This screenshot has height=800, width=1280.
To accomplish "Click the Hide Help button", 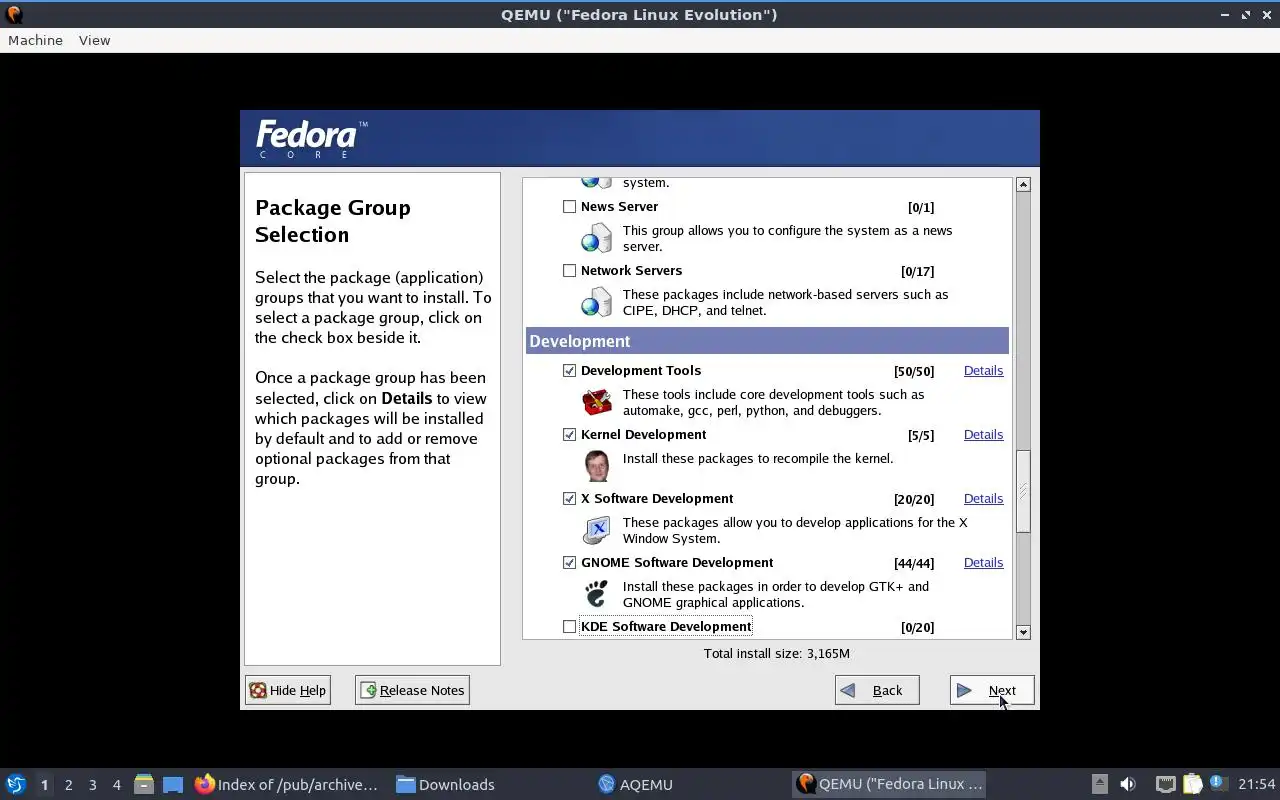I will (288, 690).
